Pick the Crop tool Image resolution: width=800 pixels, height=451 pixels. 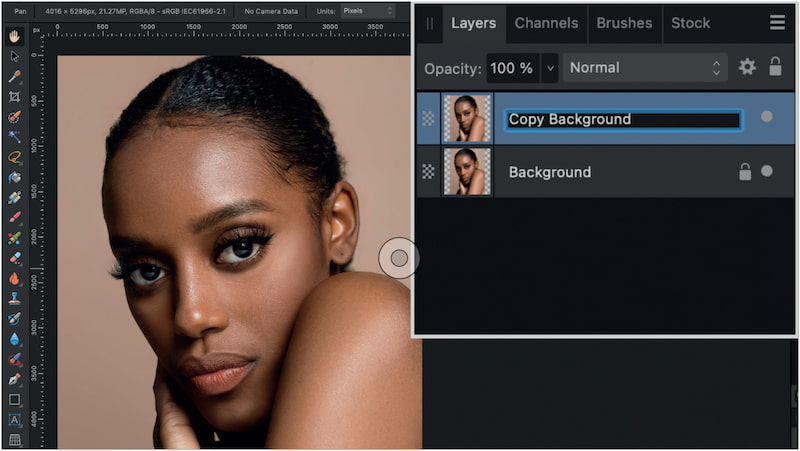click(15, 97)
